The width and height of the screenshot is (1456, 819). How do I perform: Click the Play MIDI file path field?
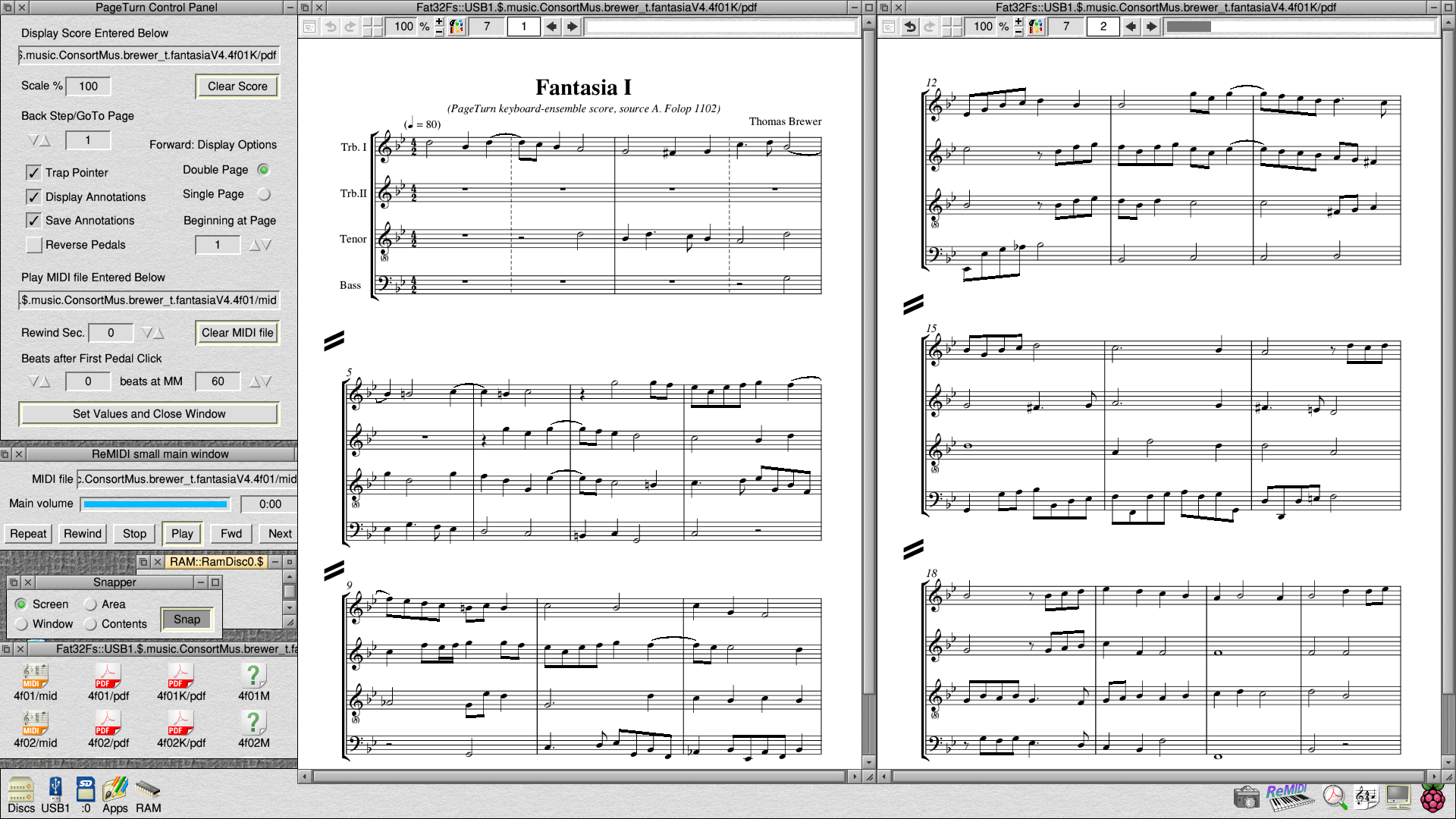pos(149,300)
